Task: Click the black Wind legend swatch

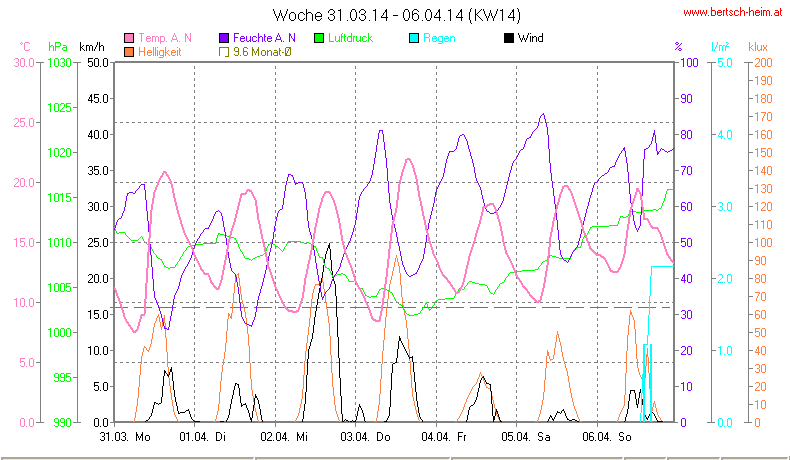Action: (x=508, y=38)
